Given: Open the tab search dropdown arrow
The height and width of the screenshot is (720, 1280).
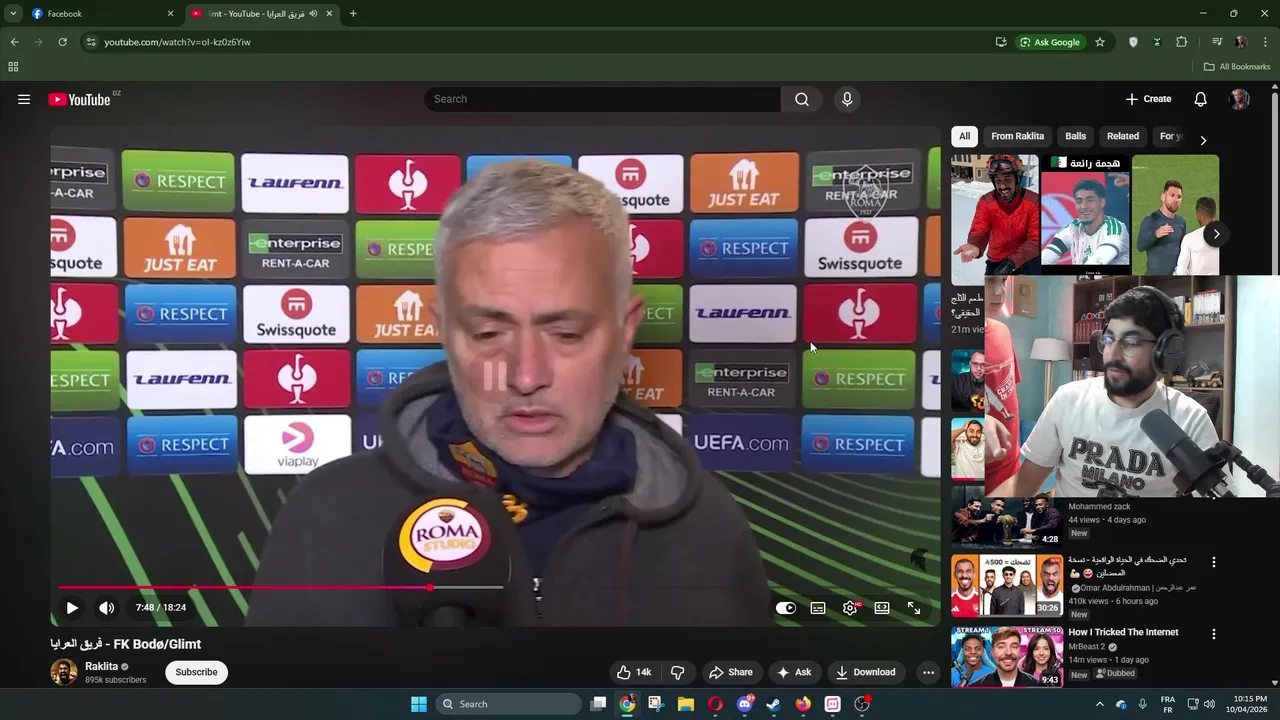Looking at the screenshot, I should [13, 14].
